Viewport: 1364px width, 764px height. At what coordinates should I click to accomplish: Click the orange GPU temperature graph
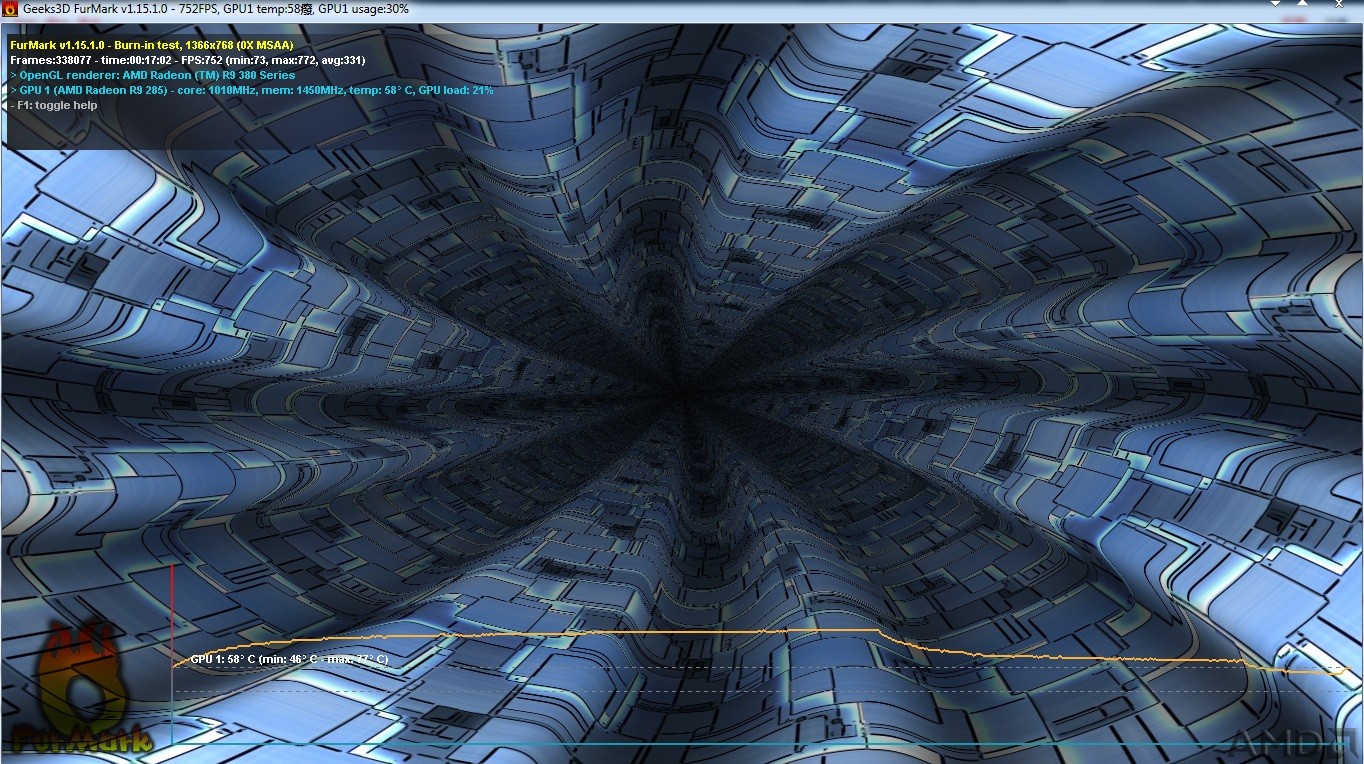tap(760, 650)
